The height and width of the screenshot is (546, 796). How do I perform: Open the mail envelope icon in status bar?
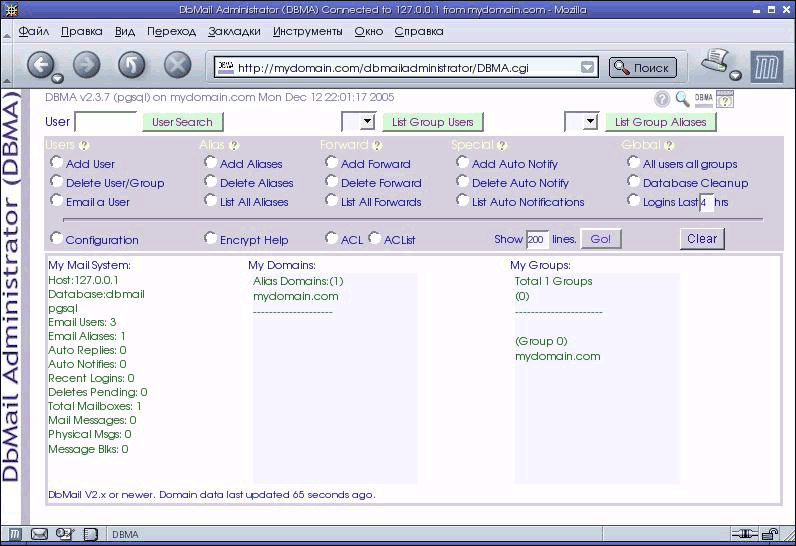click(39, 534)
